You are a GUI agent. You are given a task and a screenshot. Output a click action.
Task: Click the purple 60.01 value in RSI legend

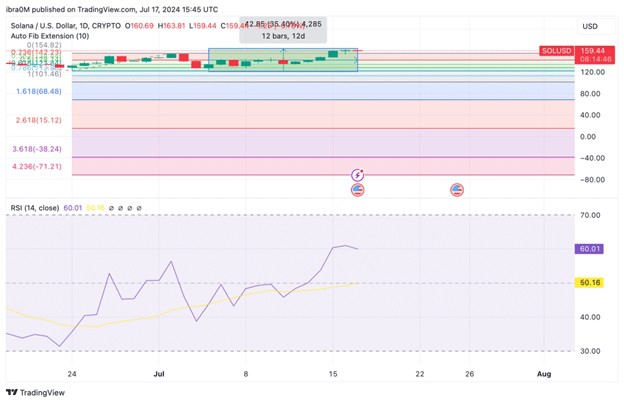pyautogui.click(x=72, y=208)
